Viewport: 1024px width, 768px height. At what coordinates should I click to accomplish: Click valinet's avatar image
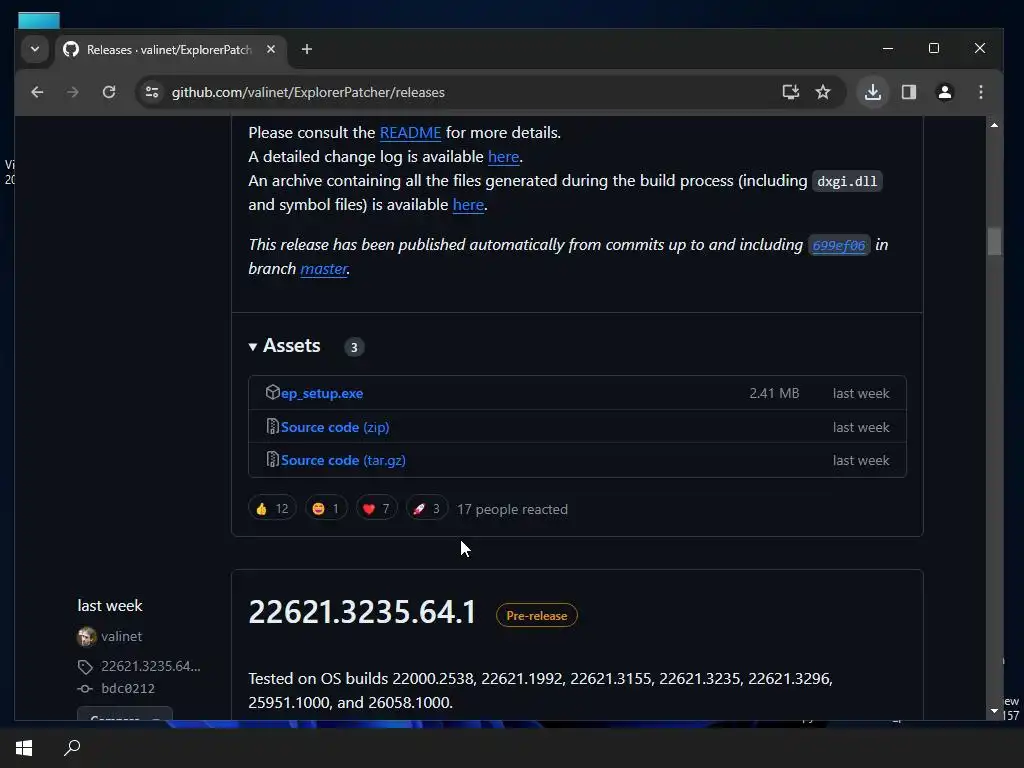[86, 636]
